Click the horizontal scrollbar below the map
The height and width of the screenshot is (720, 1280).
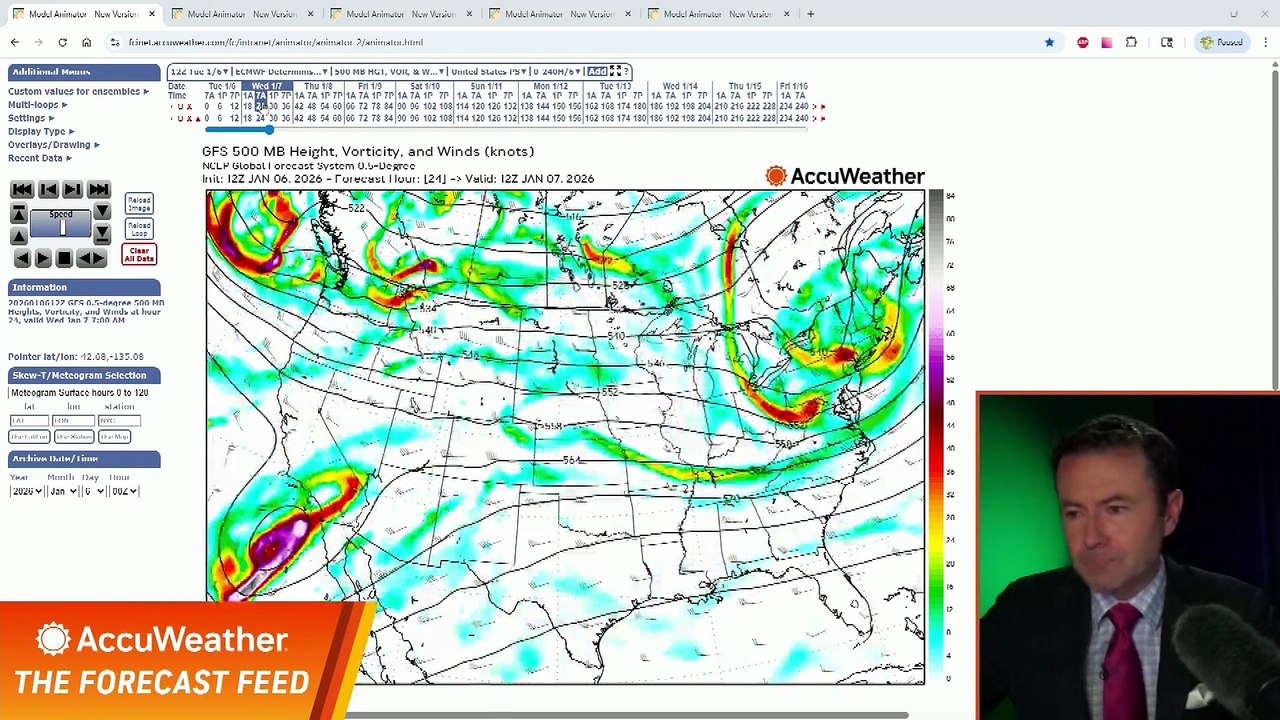[x=627, y=715]
